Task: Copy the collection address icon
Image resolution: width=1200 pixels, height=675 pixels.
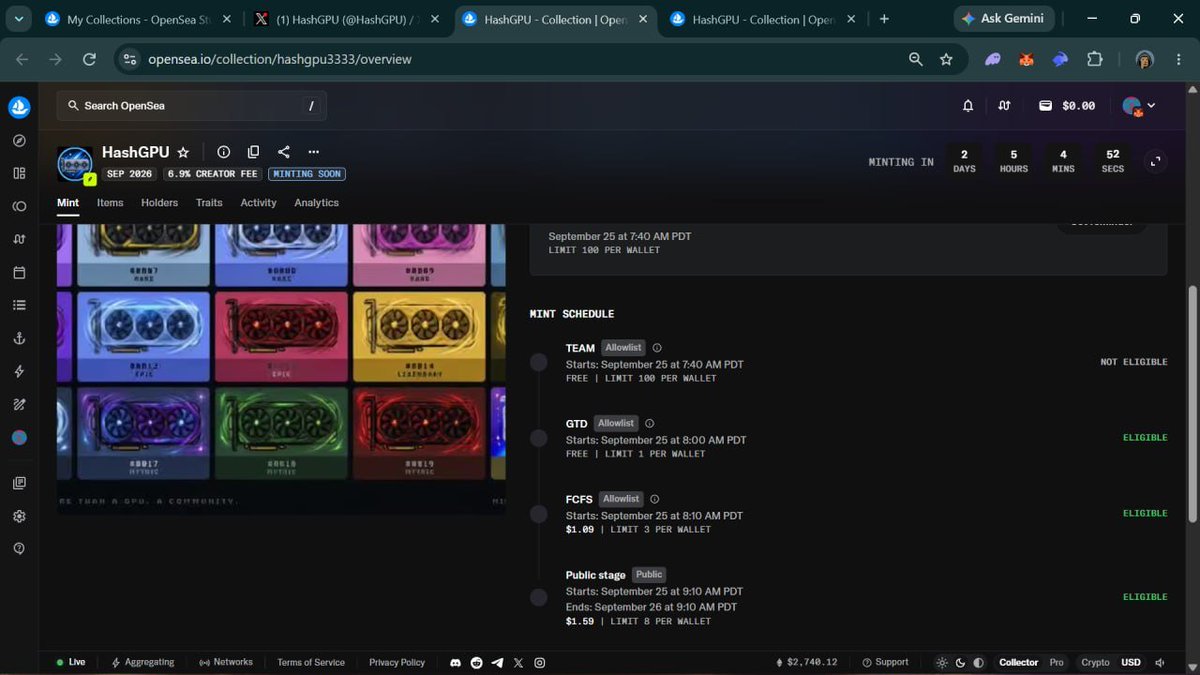Action: click(254, 152)
